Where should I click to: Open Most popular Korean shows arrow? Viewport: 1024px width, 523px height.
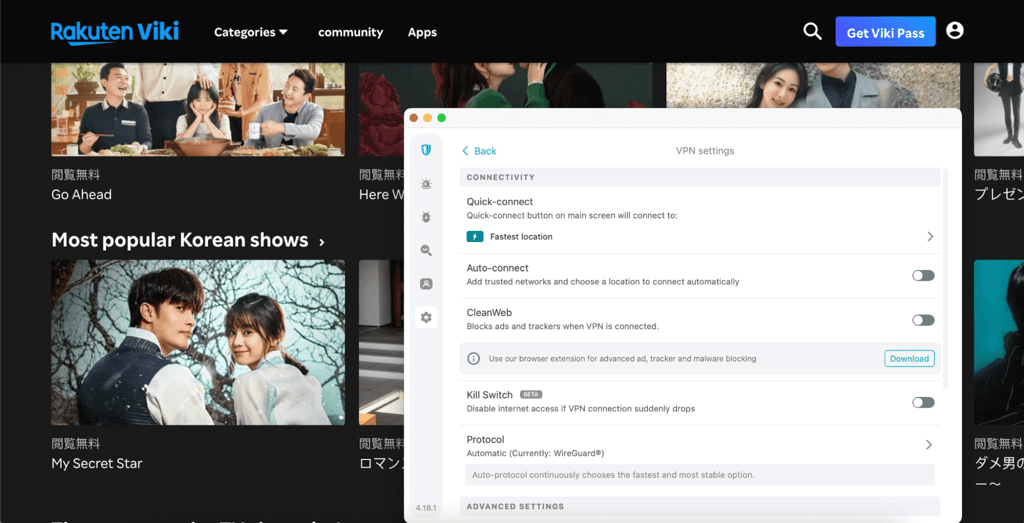[321, 242]
